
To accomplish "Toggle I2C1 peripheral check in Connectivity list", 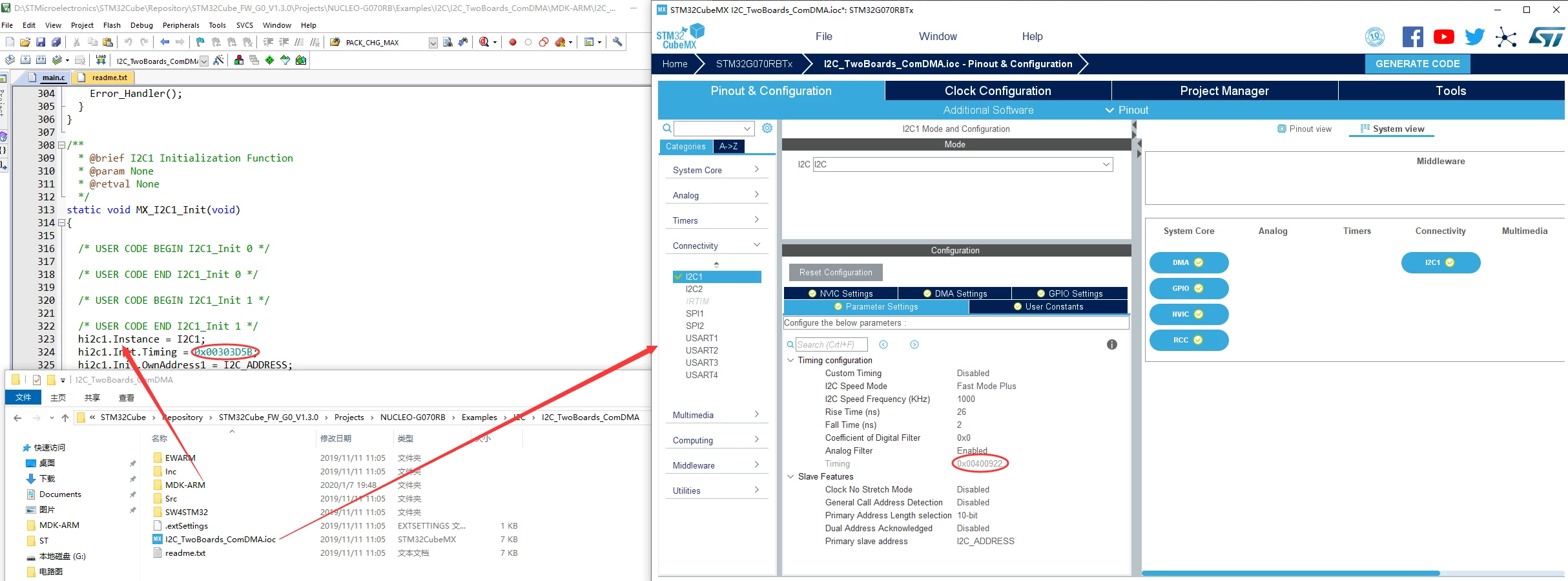I will point(678,277).
